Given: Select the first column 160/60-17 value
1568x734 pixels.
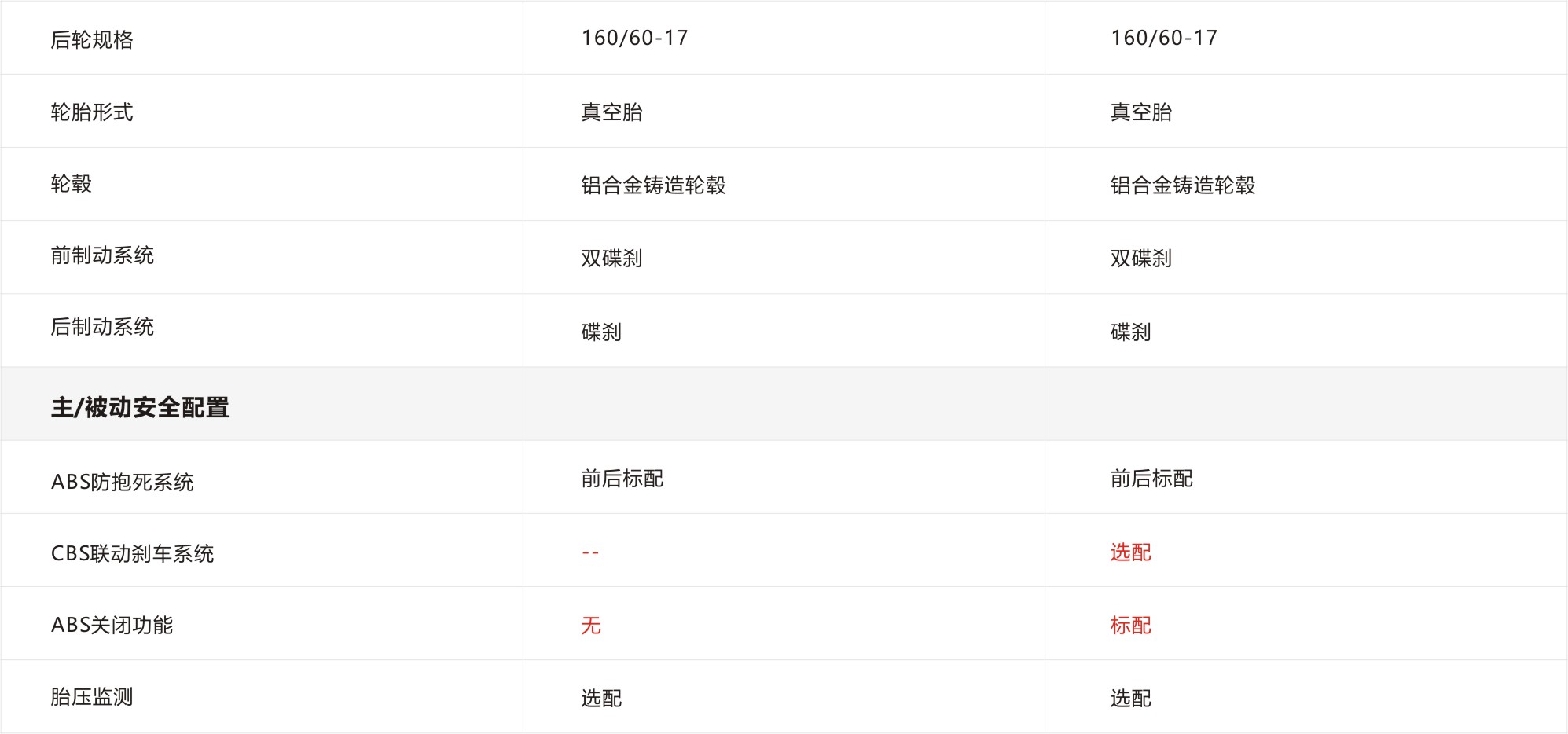Looking at the screenshot, I should pyautogui.click(x=635, y=38).
